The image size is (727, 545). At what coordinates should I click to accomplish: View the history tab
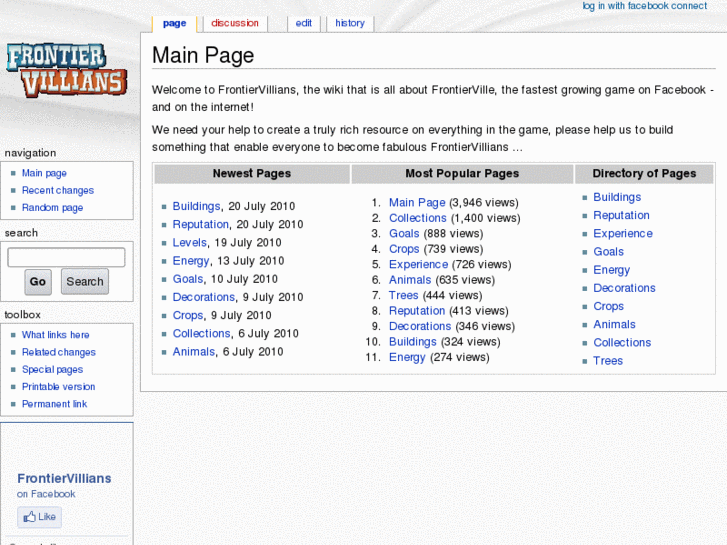coord(350,23)
